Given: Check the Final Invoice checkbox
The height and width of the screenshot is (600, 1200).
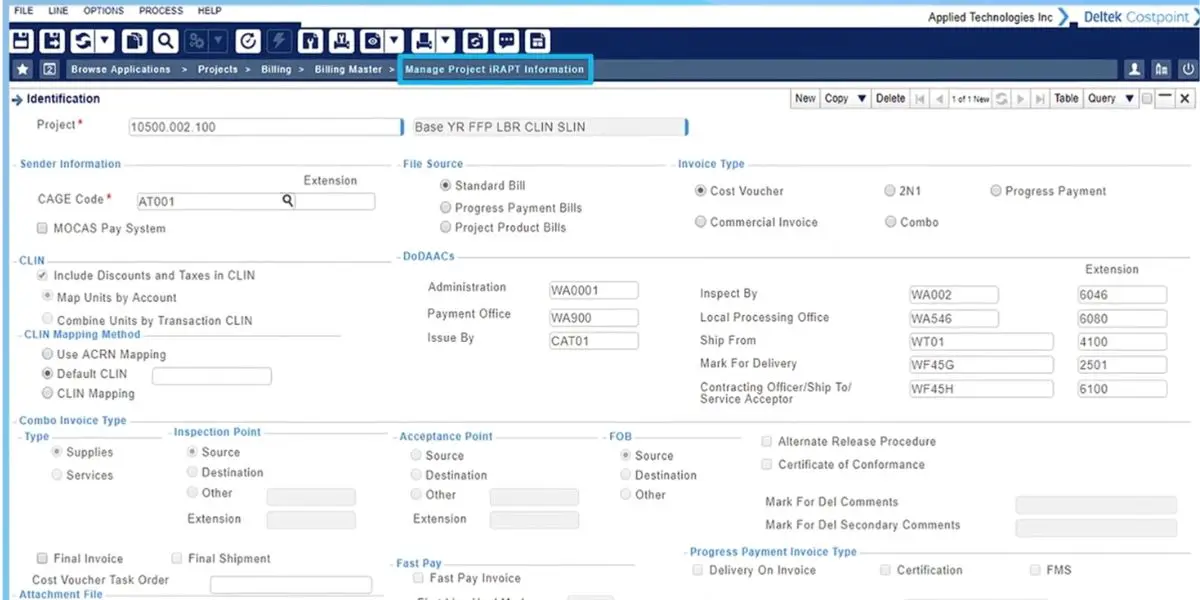Looking at the screenshot, I should point(43,559).
